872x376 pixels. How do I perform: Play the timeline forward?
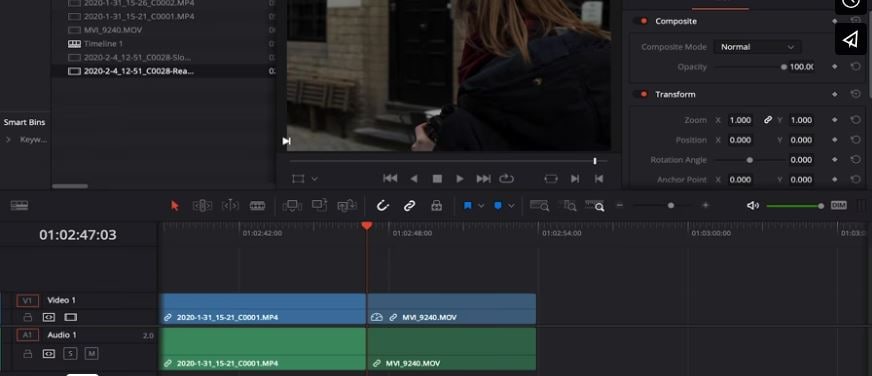coord(460,179)
